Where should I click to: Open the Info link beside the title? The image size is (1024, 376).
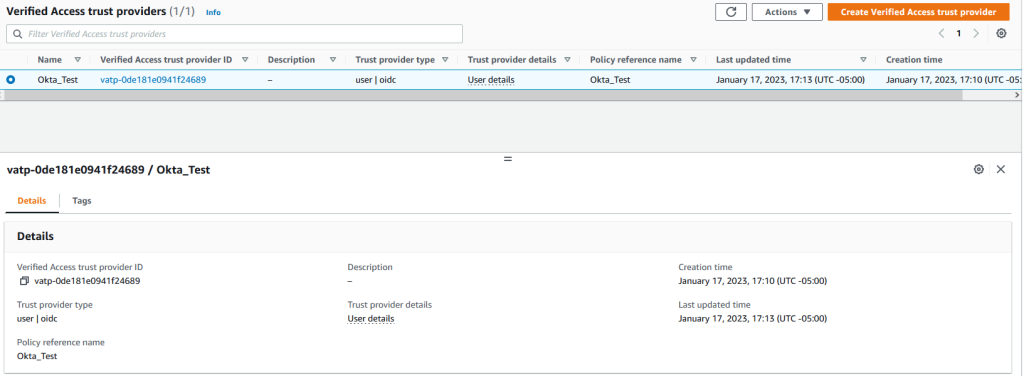[213, 12]
